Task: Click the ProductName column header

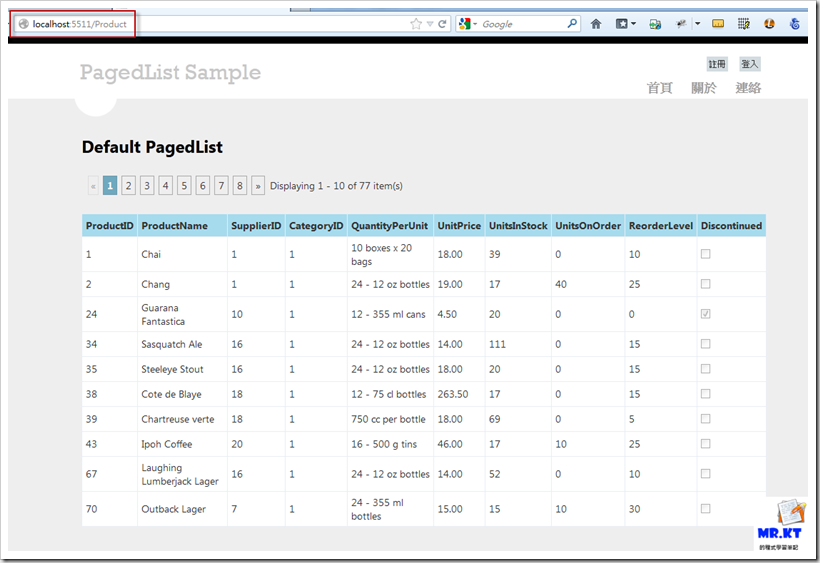Action: (183, 226)
